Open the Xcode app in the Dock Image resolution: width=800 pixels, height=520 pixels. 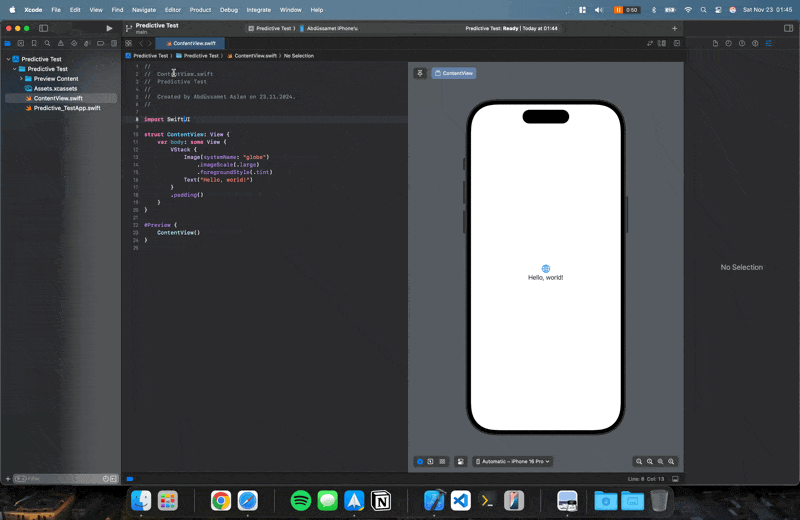[x=434, y=501]
